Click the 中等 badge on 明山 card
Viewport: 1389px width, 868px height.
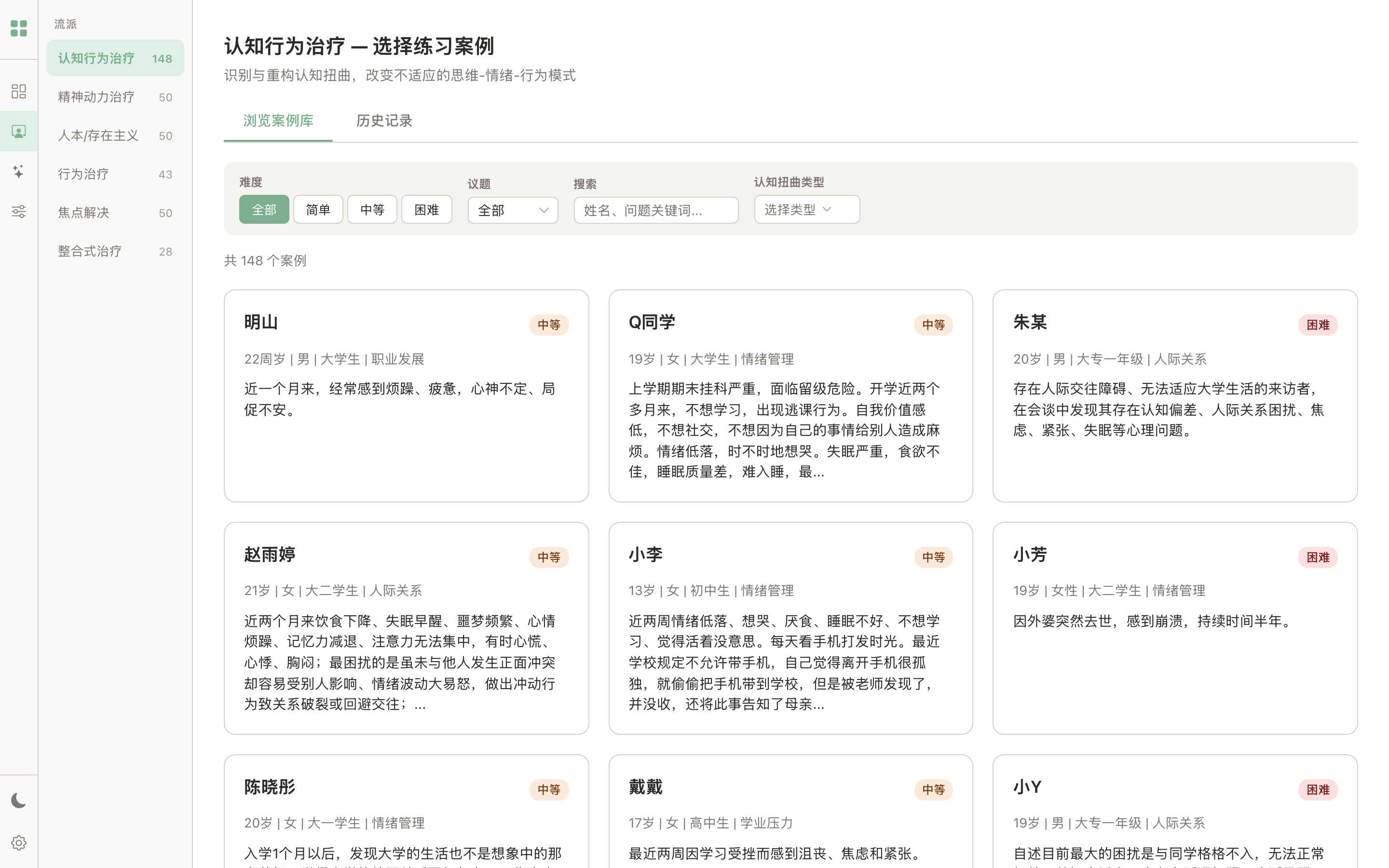tap(549, 325)
